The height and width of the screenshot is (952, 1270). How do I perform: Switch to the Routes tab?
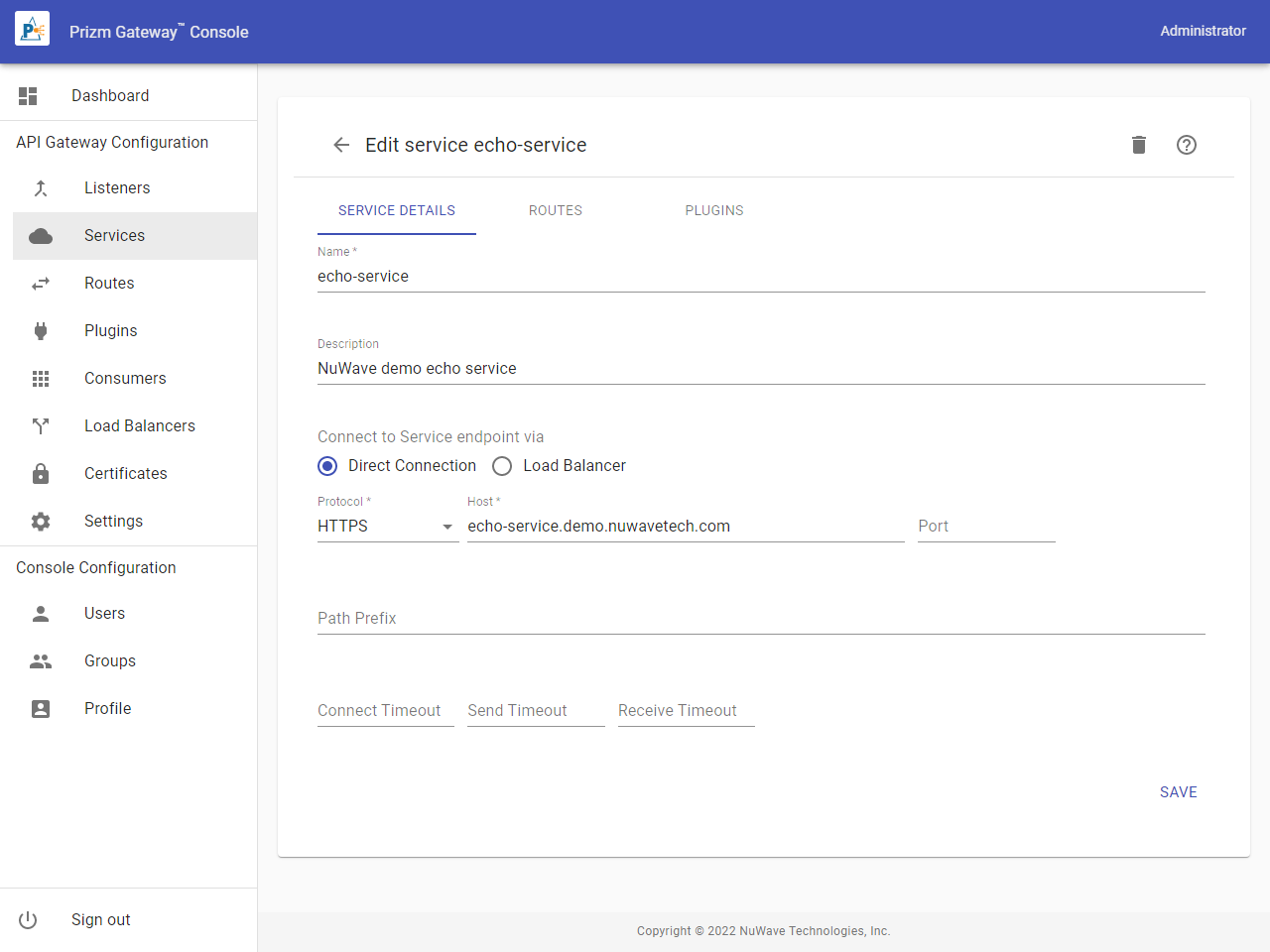coord(556,210)
